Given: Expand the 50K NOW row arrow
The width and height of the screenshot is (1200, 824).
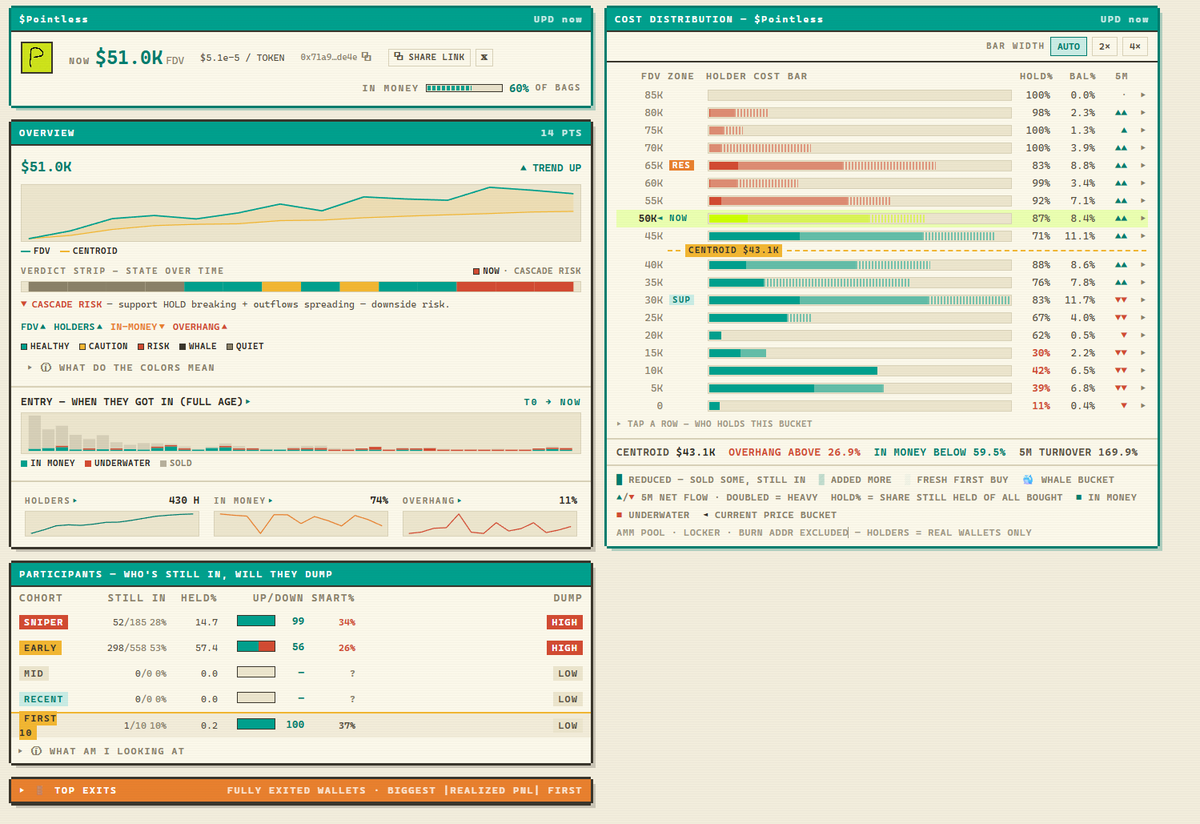Looking at the screenshot, I should [x=1143, y=218].
